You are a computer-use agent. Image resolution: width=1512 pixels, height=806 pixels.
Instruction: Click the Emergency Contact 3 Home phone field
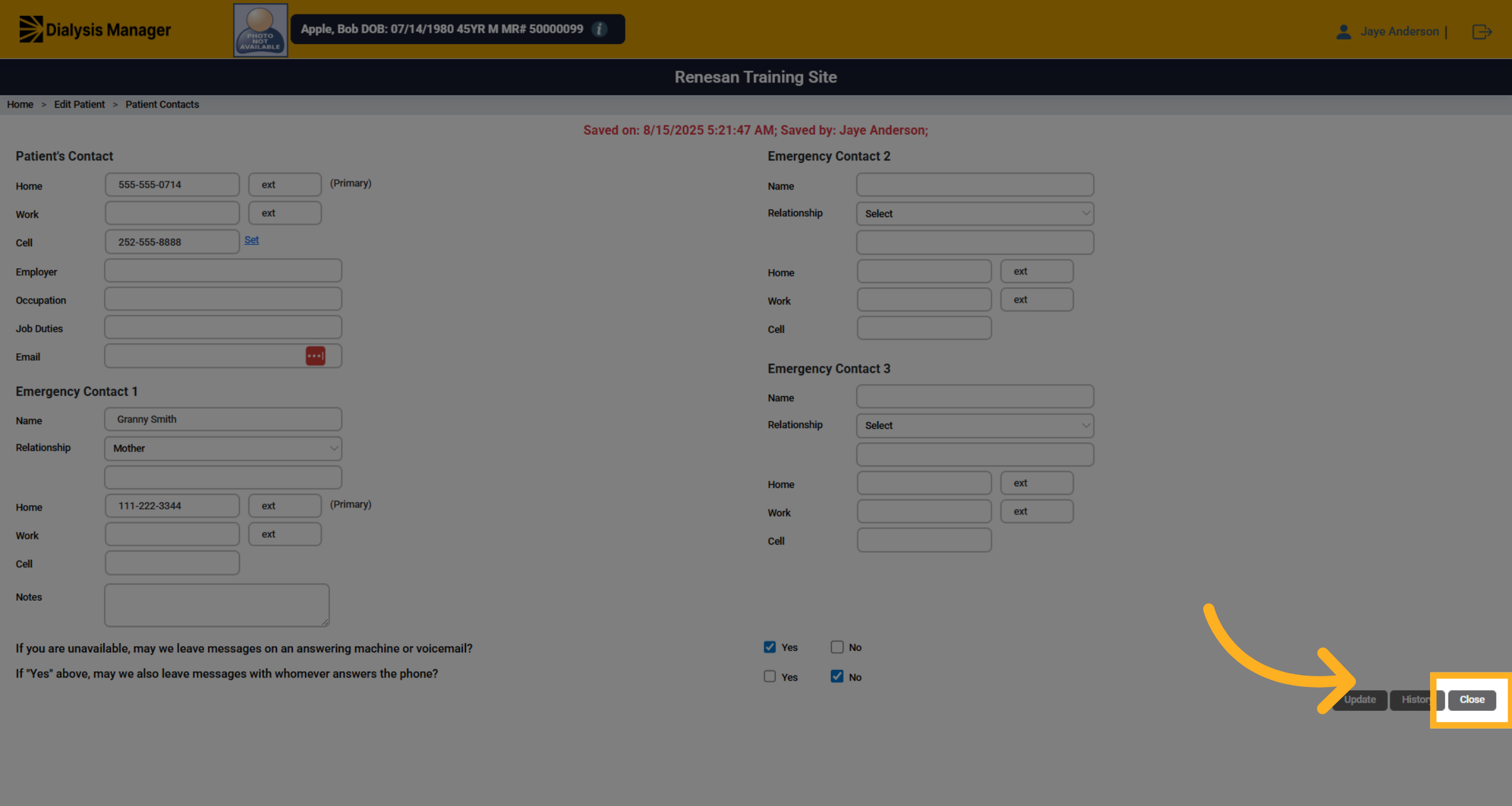(924, 483)
